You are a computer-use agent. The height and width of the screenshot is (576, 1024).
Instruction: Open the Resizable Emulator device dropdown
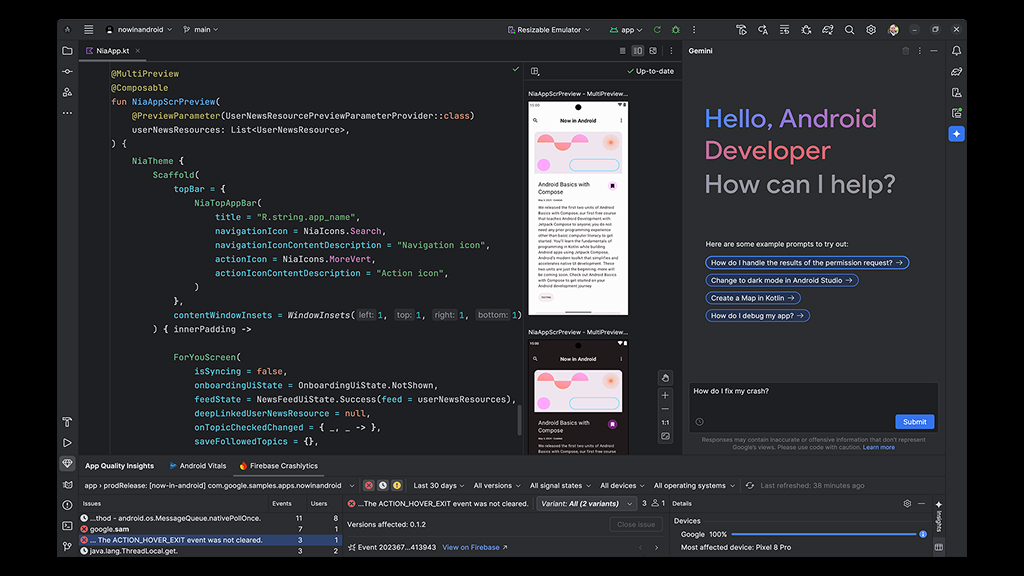click(549, 29)
